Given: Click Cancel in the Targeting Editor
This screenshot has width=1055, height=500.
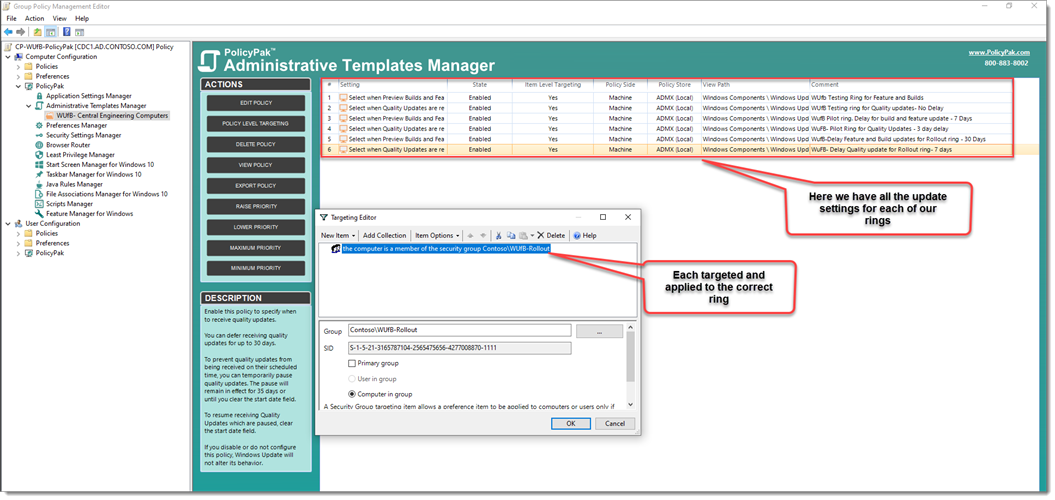Looking at the screenshot, I should [x=615, y=423].
